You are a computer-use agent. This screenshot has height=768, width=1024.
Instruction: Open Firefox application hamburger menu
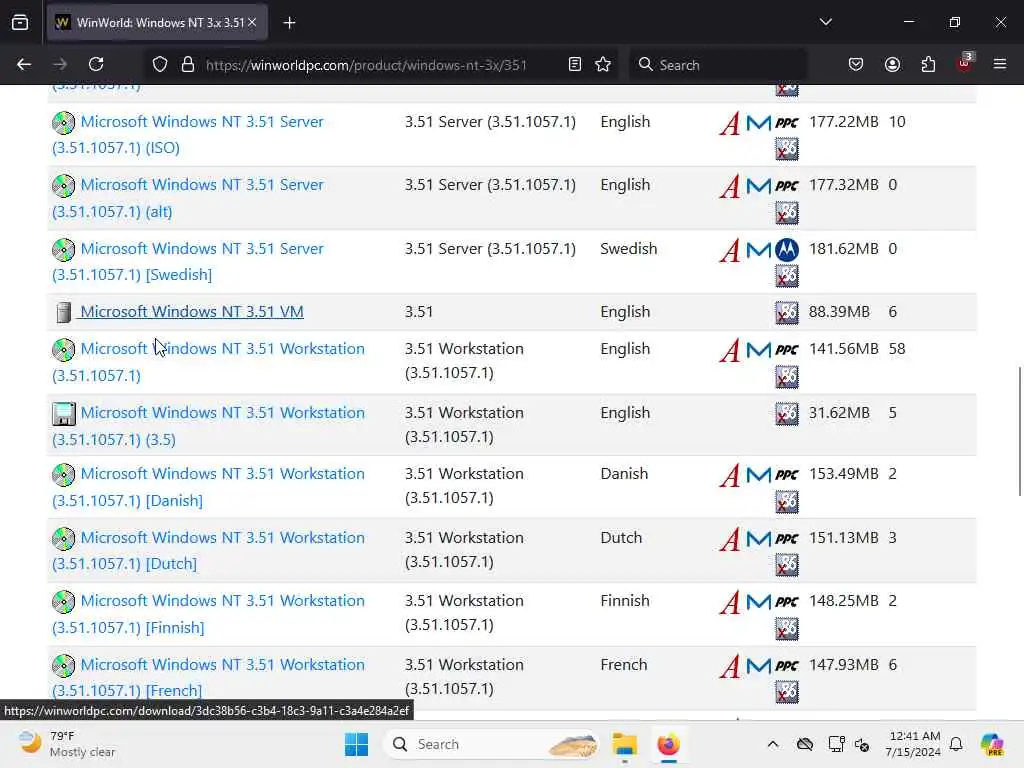(x=1000, y=64)
